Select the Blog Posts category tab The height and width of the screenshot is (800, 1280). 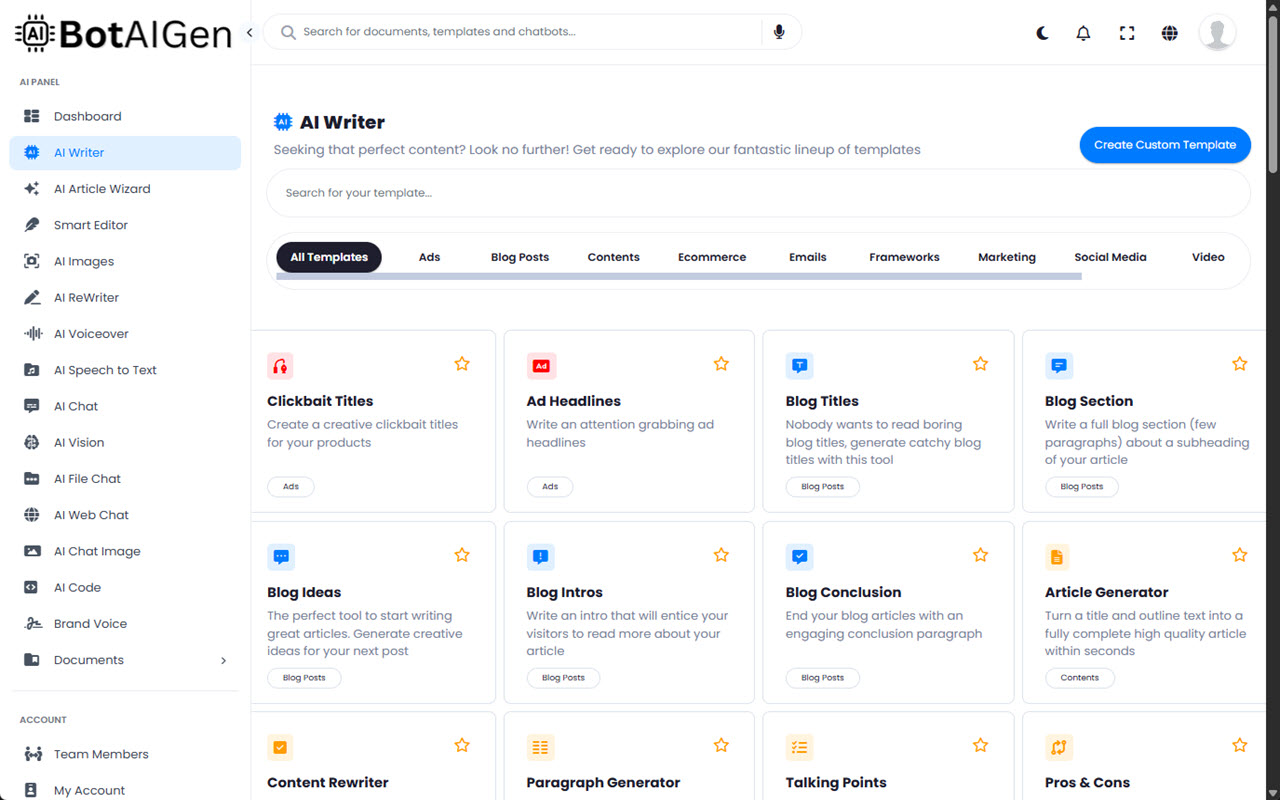pos(519,257)
